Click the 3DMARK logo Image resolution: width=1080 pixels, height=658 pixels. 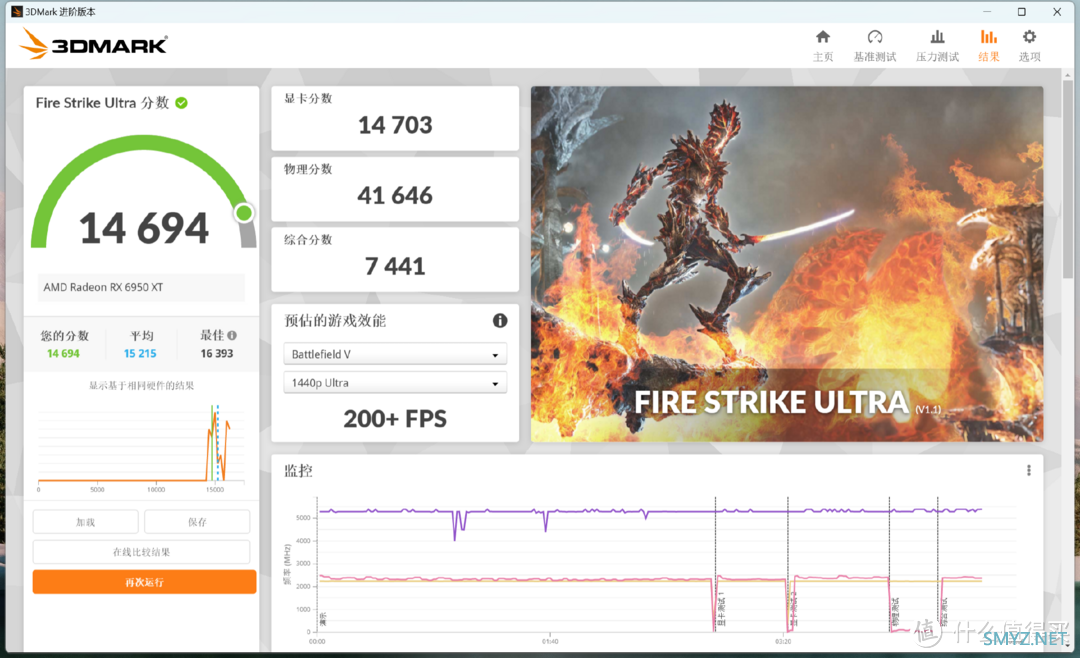tap(94, 44)
